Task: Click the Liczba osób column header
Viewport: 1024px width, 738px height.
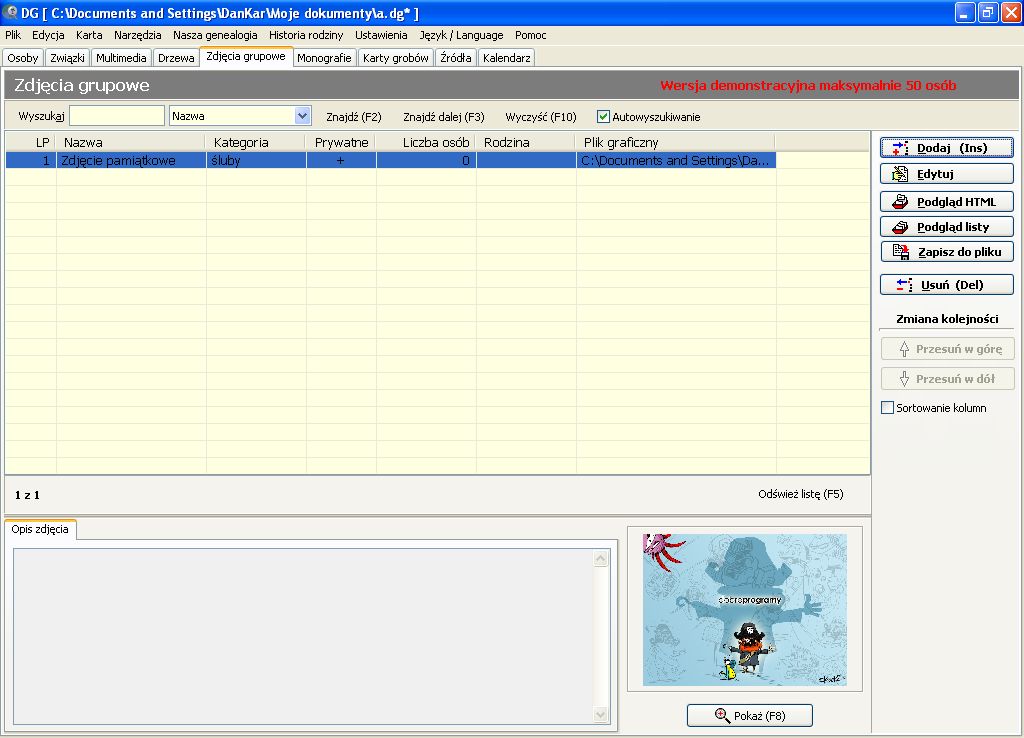Action: pos(426,142)
